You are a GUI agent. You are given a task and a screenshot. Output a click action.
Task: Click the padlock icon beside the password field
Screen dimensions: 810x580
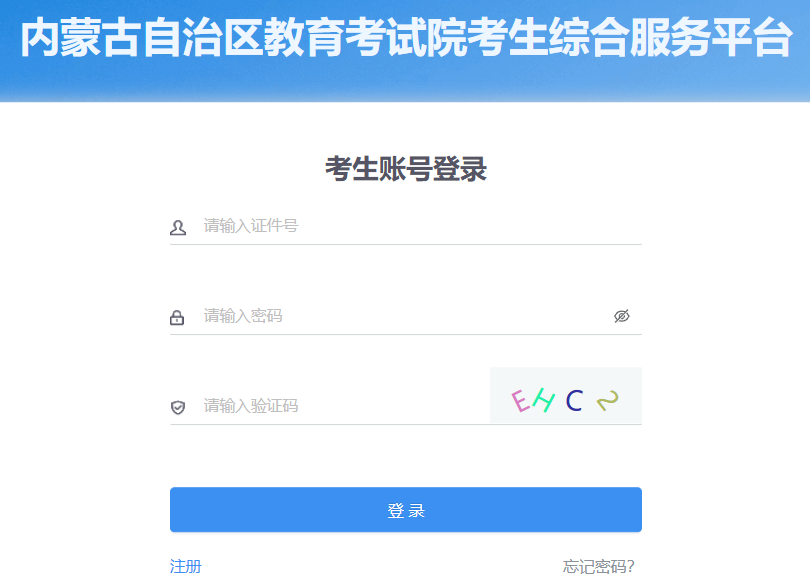tap(177, 317)
